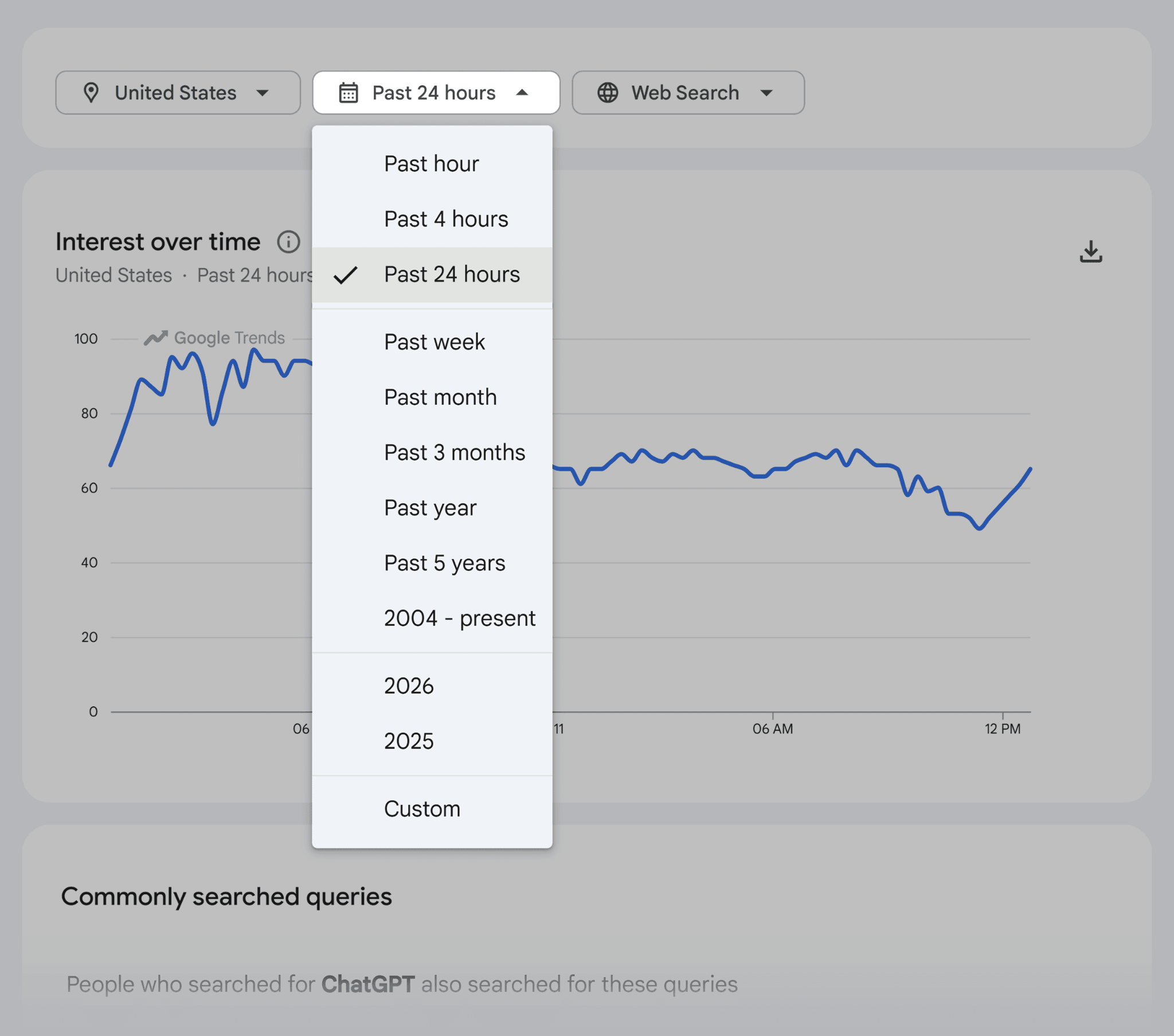
Task: Open the Web Search type dropdown
Action: (x=687, y=92)
